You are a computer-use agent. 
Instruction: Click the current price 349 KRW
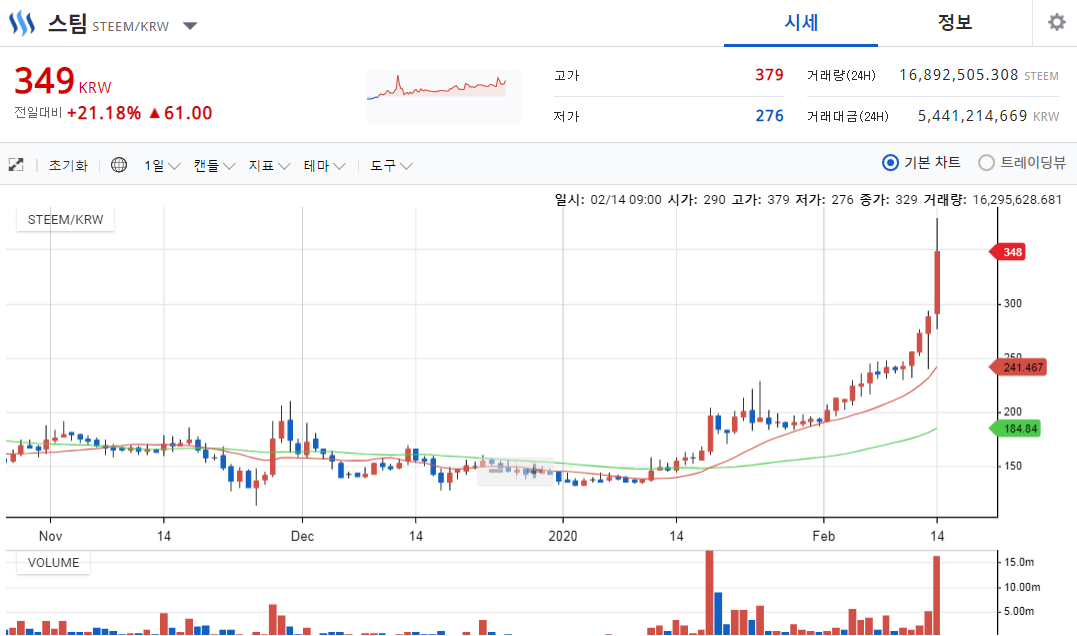[63, 81]
